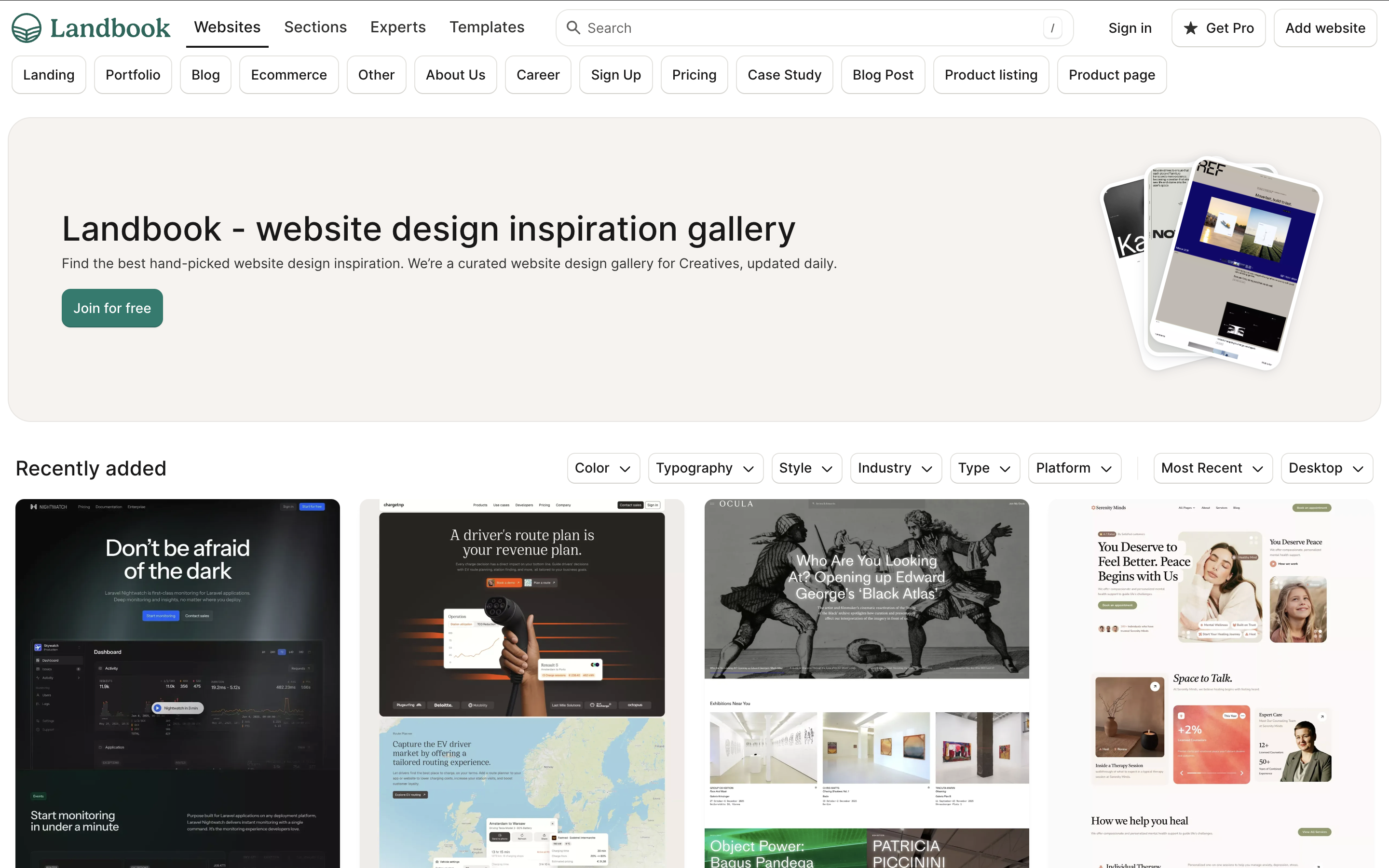Click the Landbook leaf logo icon

point(27,27)
